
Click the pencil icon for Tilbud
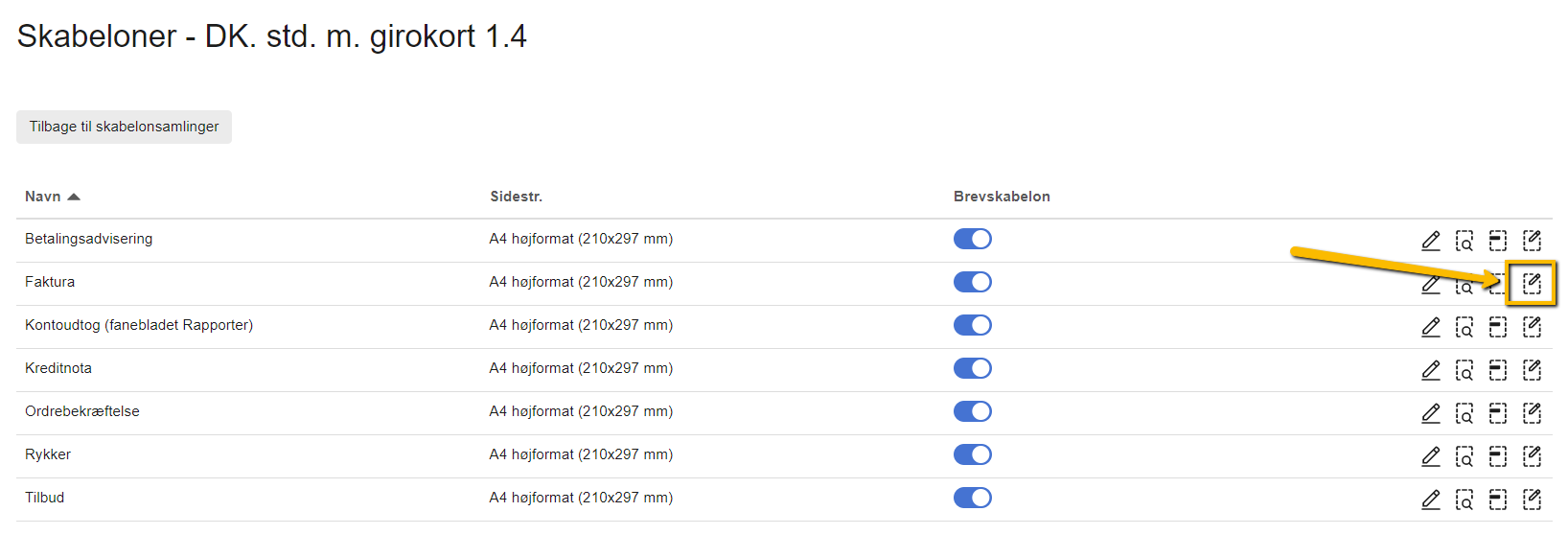click(1432, 498)
